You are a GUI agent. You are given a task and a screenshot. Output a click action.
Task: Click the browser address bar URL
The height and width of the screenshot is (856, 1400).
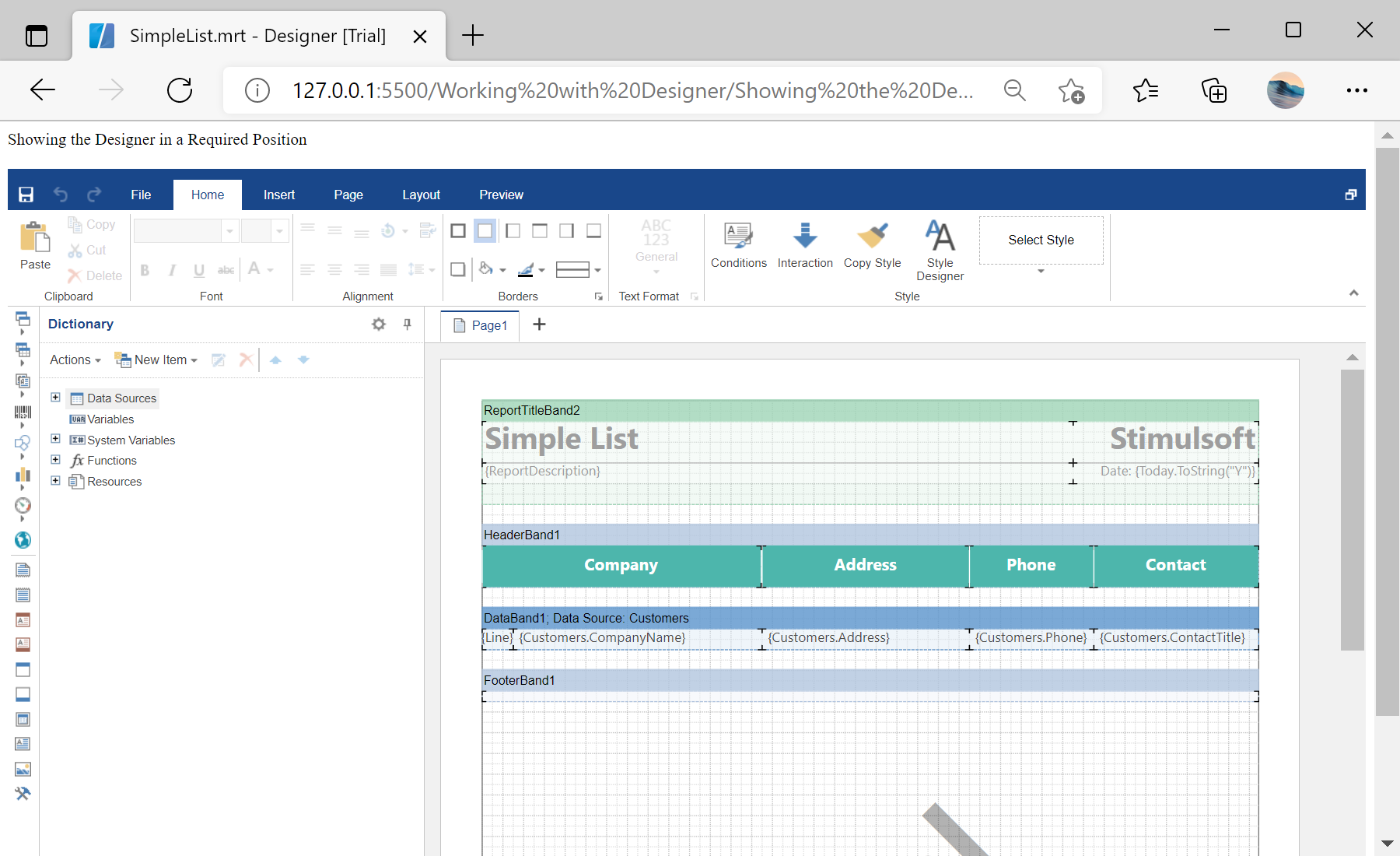(x=632, y=91)
